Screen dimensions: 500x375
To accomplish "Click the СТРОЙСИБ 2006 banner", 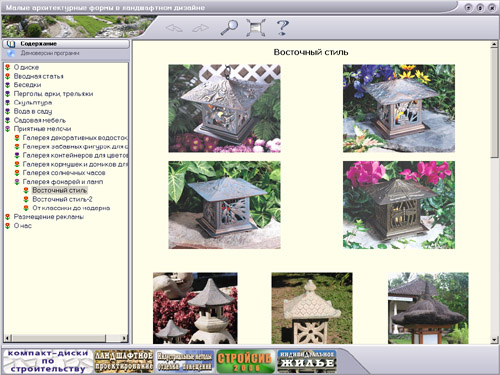I will click(245, 361).
